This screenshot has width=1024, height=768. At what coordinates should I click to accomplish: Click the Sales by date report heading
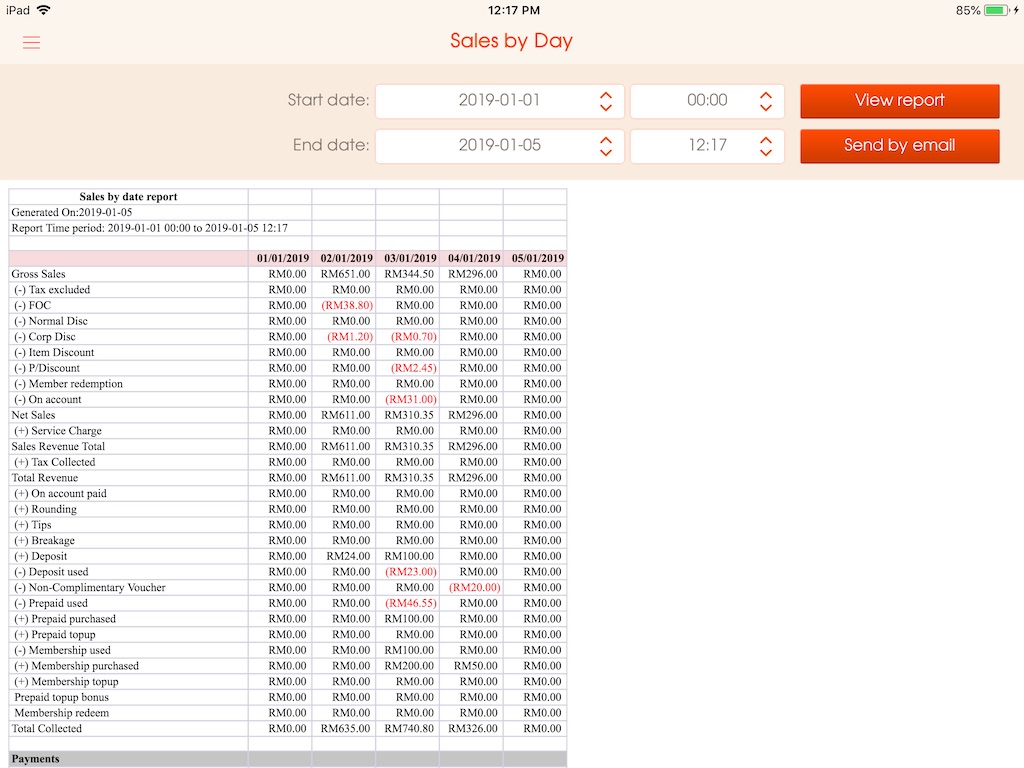(x=128, y=197)
